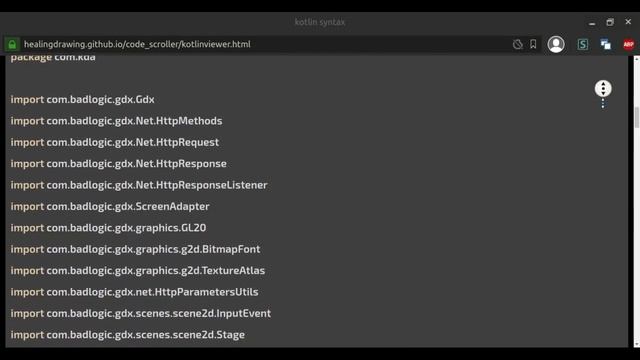
Task: Click the 'Net.HttpResponse' import line
Action: click(118, 164)
